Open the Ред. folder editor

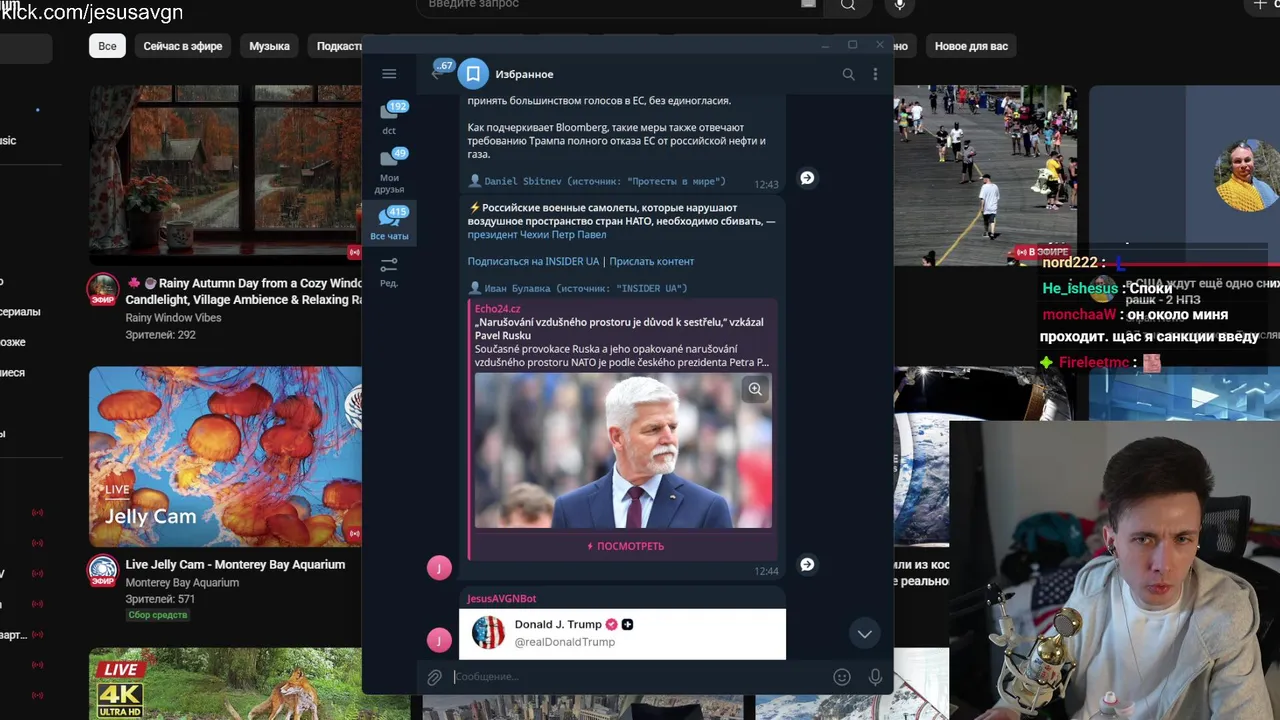389,271
